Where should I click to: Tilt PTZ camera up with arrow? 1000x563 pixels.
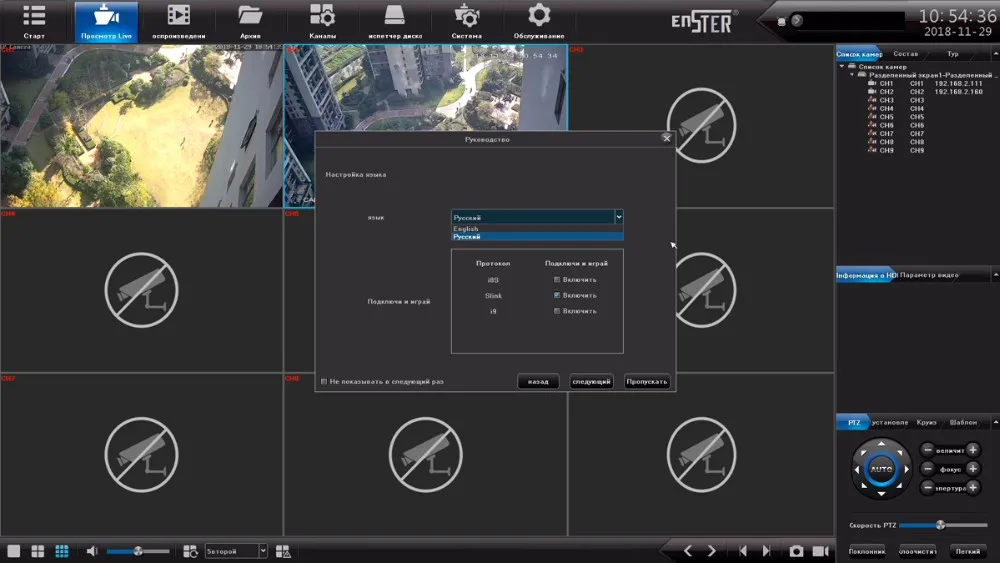pos(881,444)
